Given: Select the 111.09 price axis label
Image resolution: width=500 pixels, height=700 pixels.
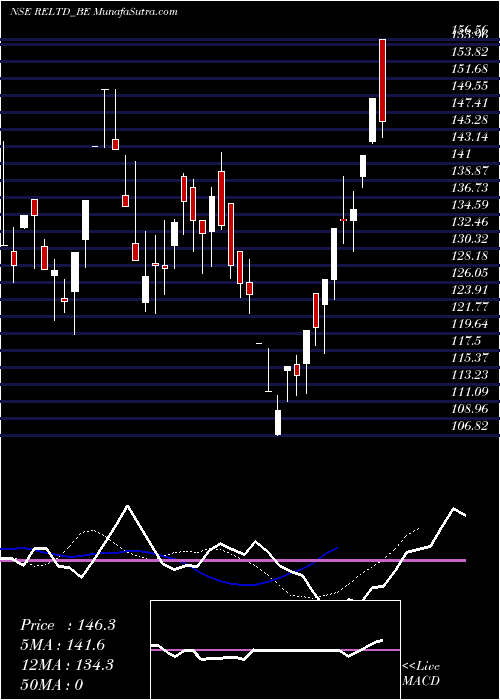Looking at the screenshot, I should [469, 392].
